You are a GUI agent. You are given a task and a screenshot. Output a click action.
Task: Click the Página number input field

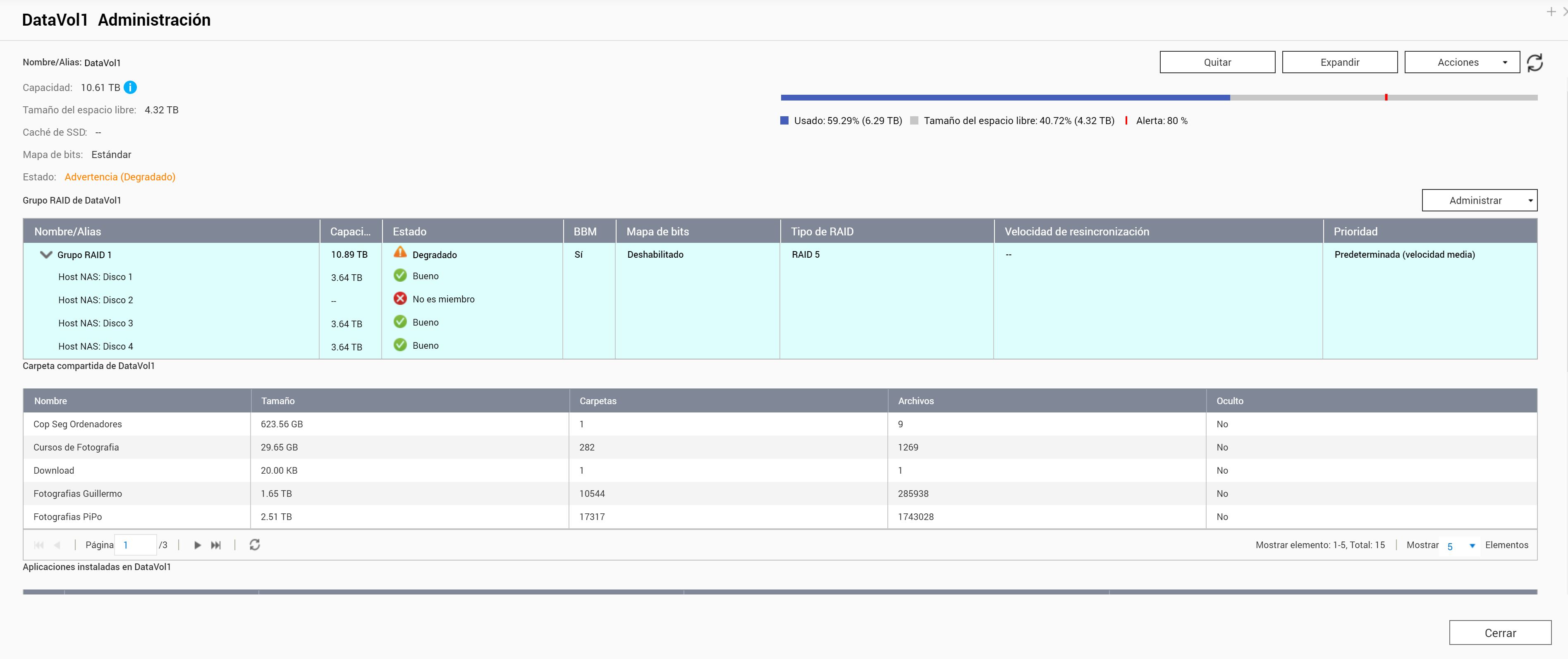[x=136, y=545]
